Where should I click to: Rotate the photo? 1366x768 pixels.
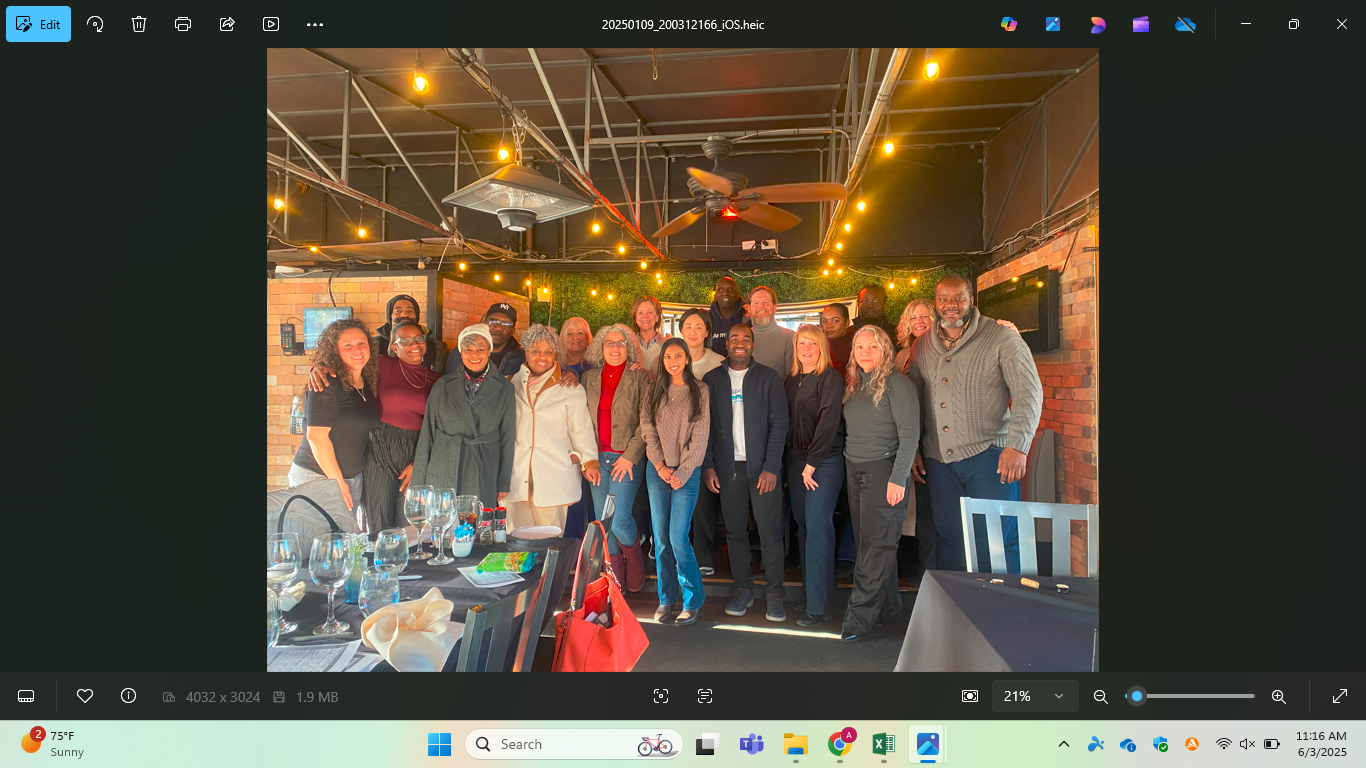pos(95,24)
